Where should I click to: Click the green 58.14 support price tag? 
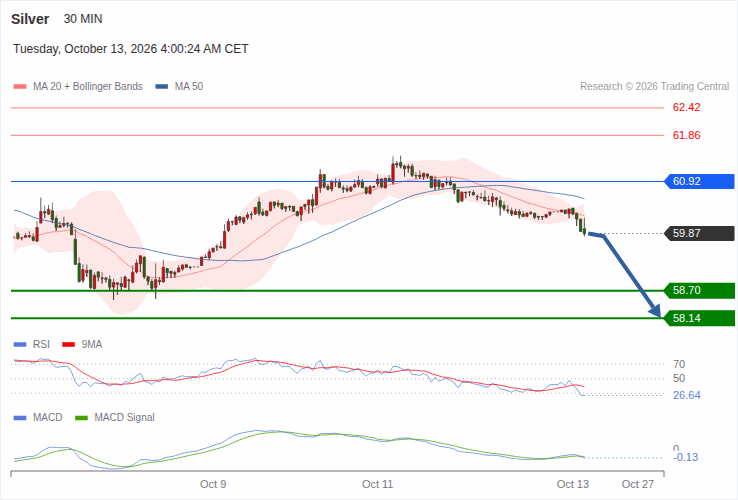point(699,318)
